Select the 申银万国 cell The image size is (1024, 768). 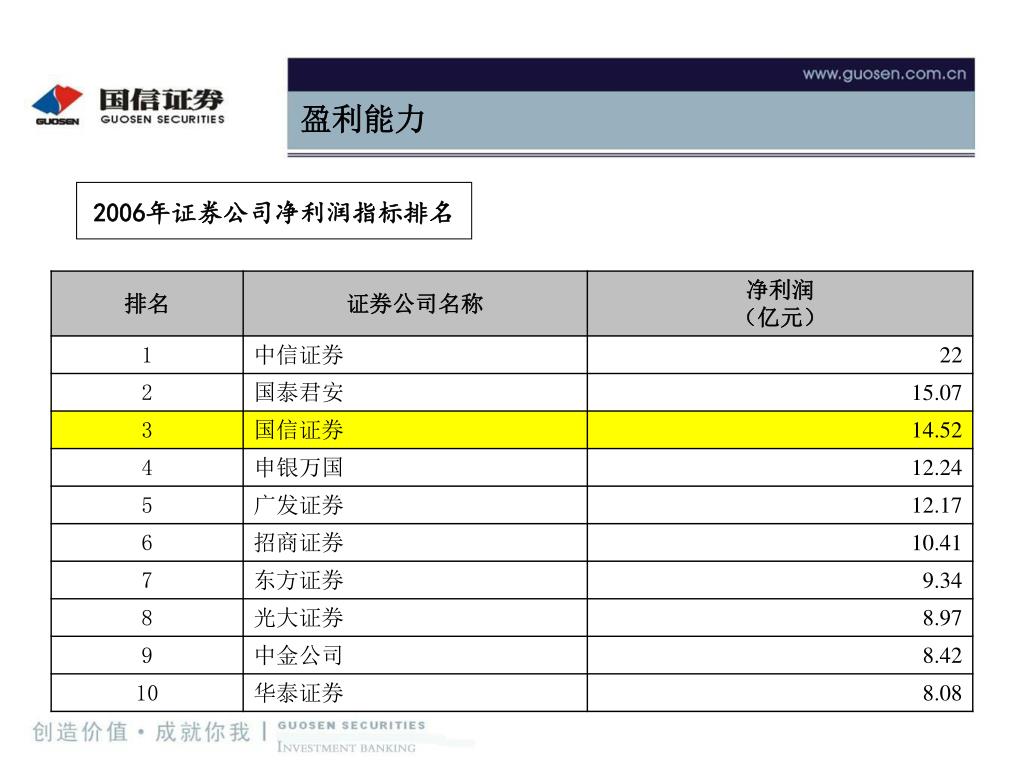tap(415, 468)
